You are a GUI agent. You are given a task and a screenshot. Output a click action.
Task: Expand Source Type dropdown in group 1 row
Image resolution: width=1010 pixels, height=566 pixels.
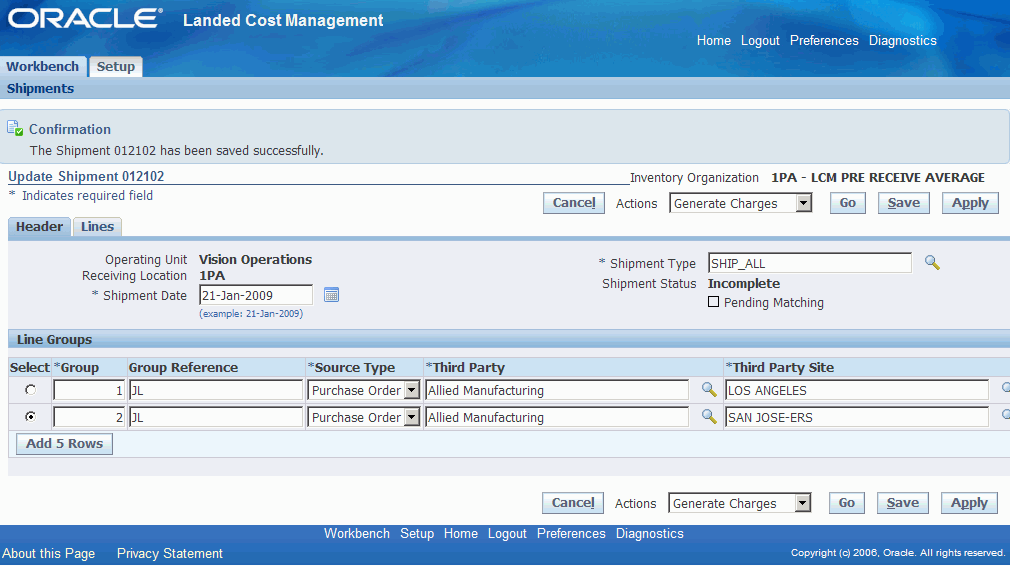click(364, 390)
